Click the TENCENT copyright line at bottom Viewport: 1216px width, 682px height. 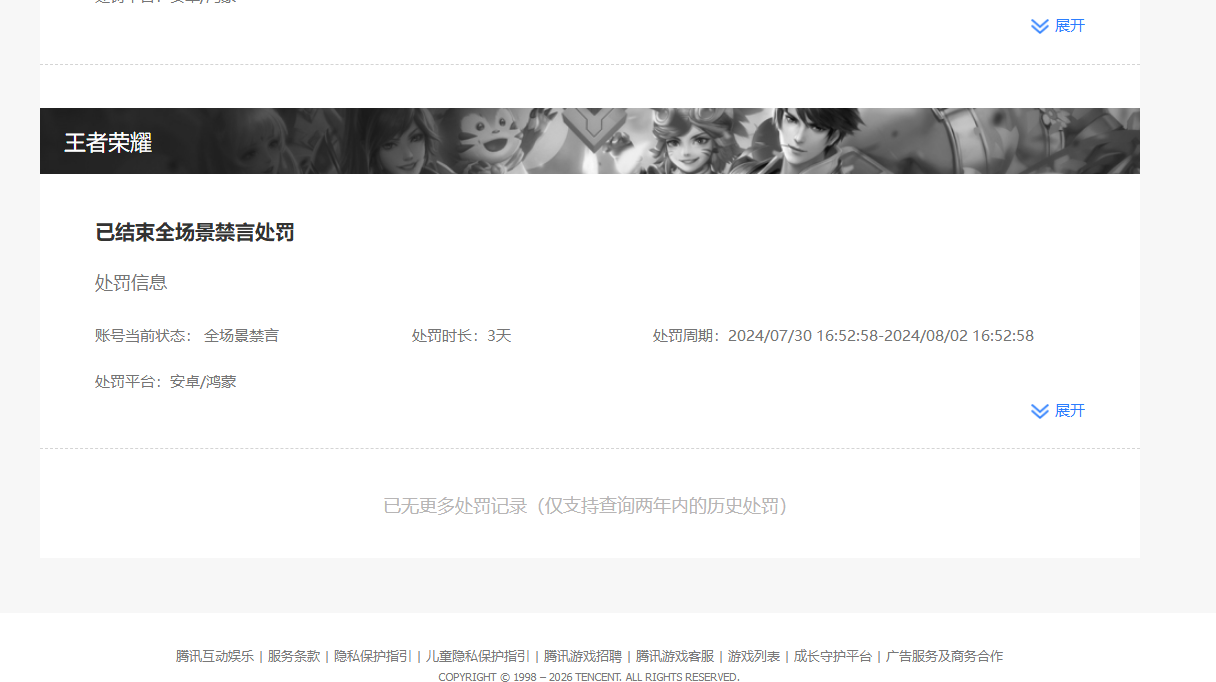point(588,676)
